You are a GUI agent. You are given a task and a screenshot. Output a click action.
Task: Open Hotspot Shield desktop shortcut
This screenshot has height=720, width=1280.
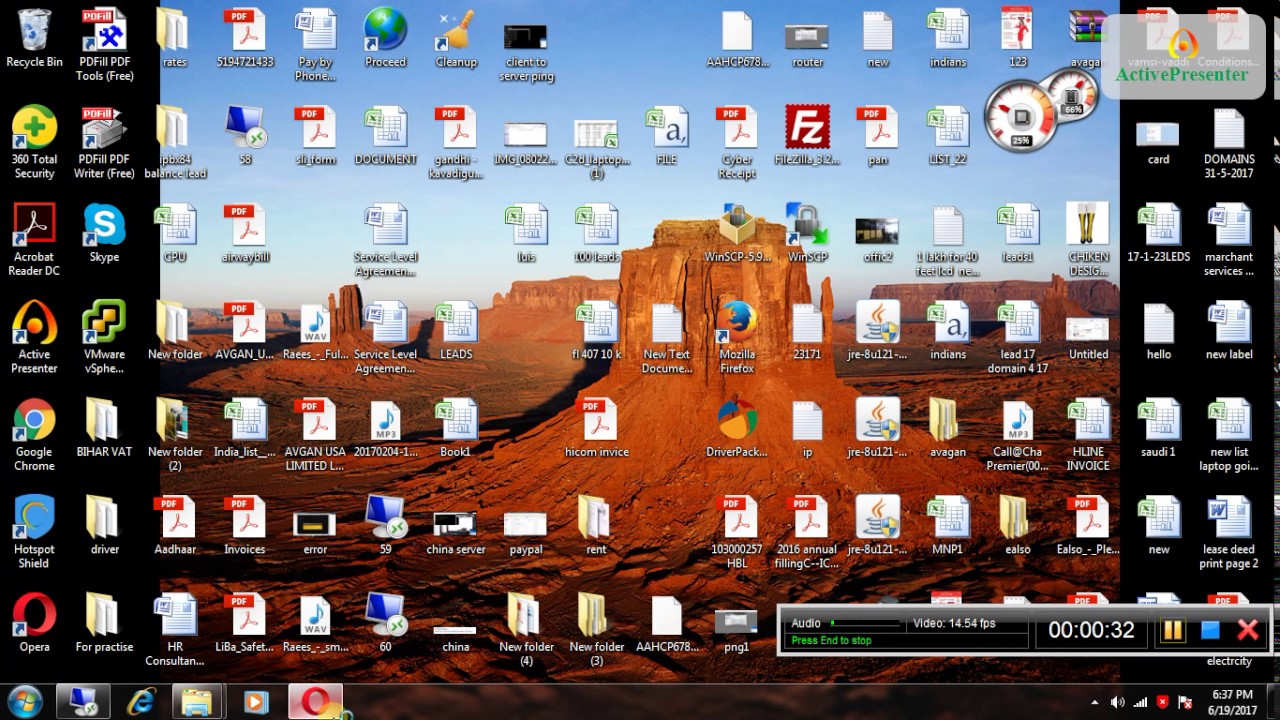(34, 533)
